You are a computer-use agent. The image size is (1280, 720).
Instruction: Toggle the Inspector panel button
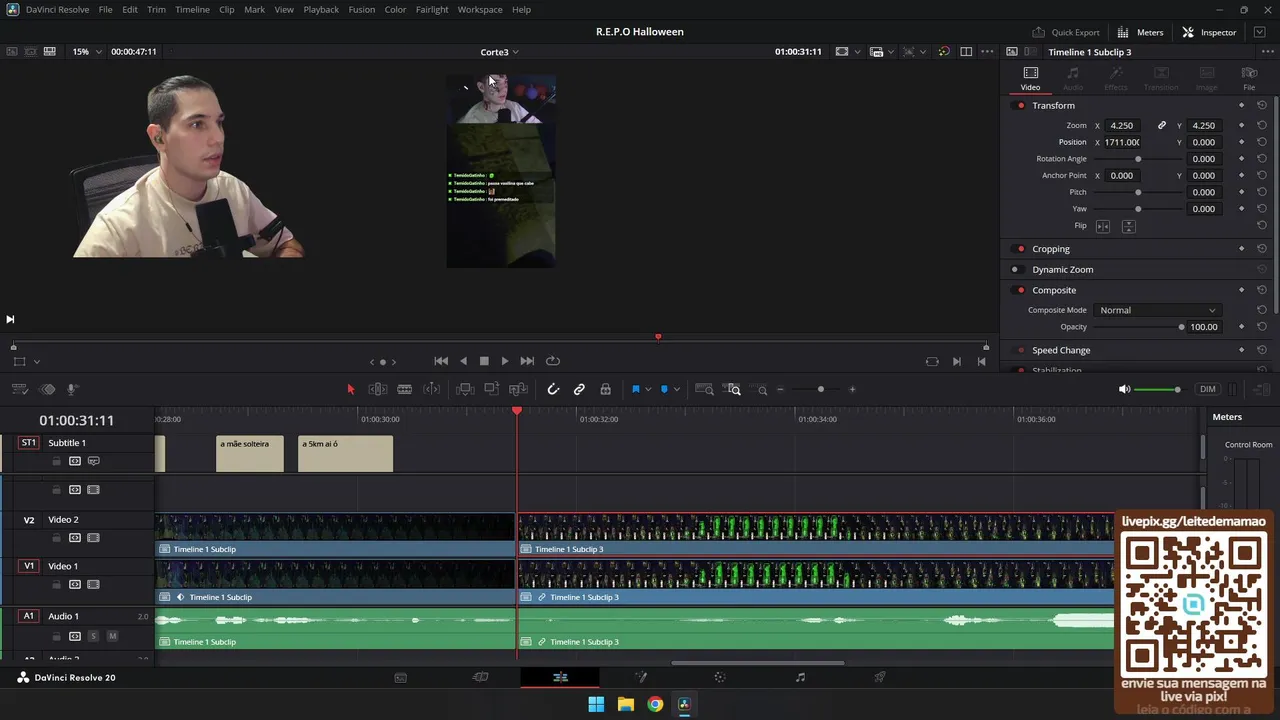[x=1209, y=32]
